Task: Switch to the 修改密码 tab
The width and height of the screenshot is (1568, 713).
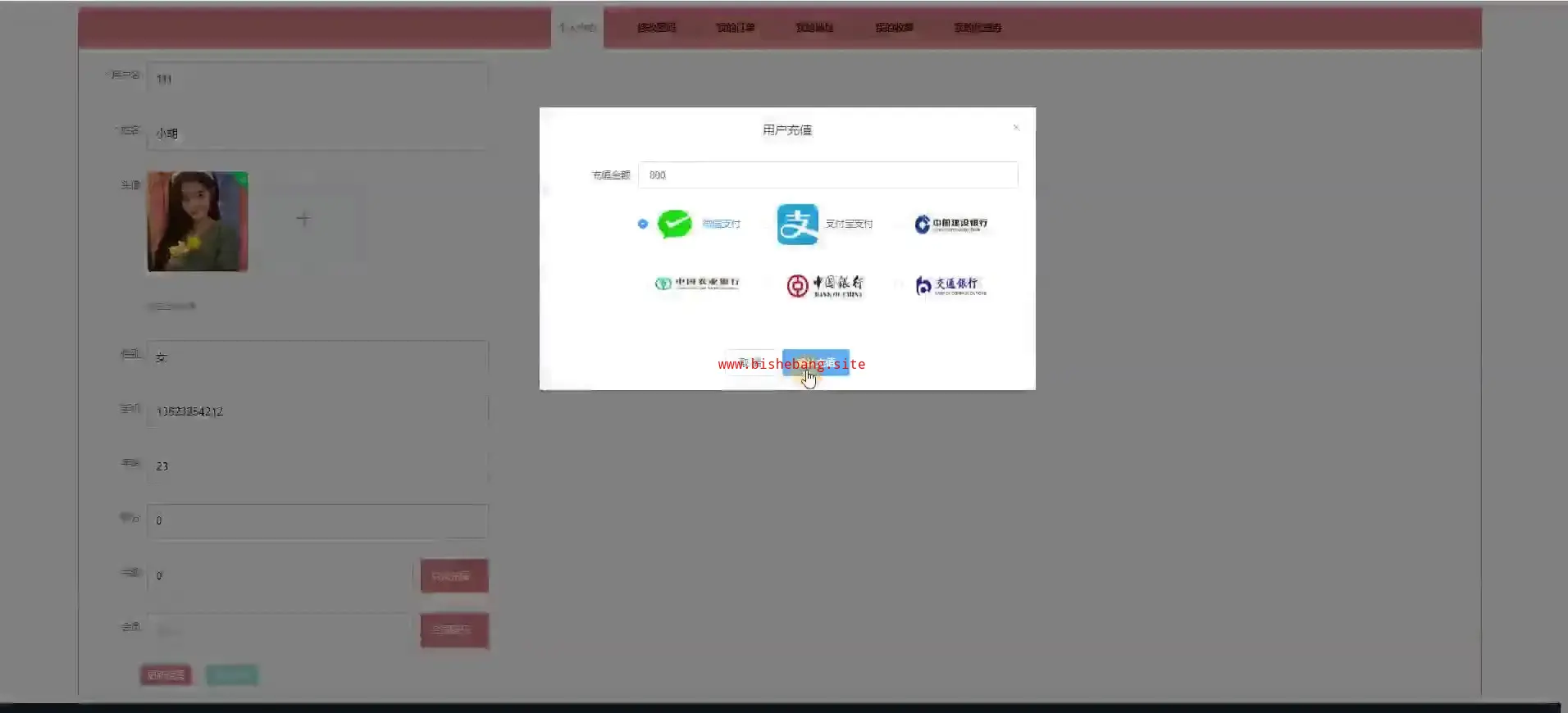Action: (657, 28)
